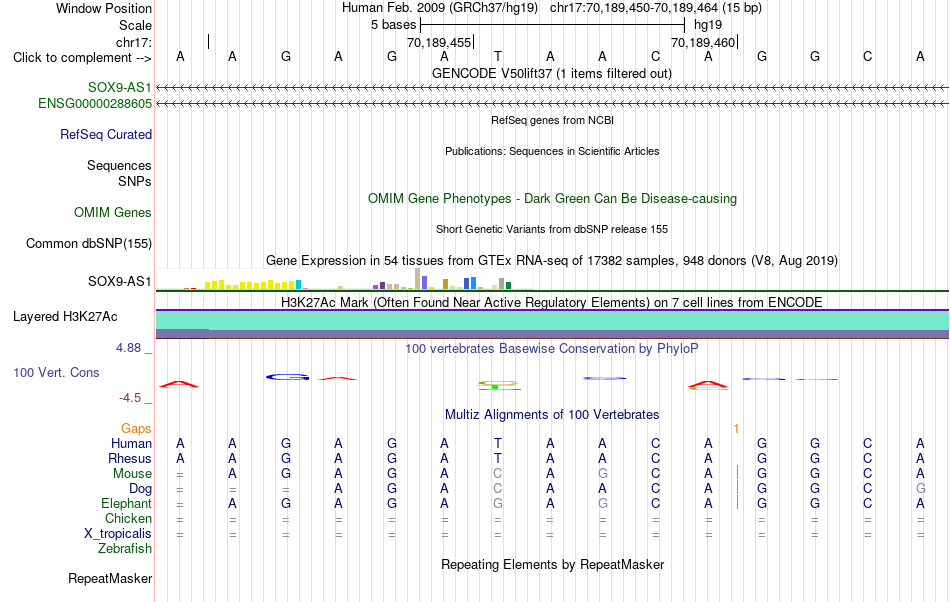Click the 'Human Feb. 2009 (GRCh37/hg19)' position header
950x602 pixels.
click(x=440, y=8)
